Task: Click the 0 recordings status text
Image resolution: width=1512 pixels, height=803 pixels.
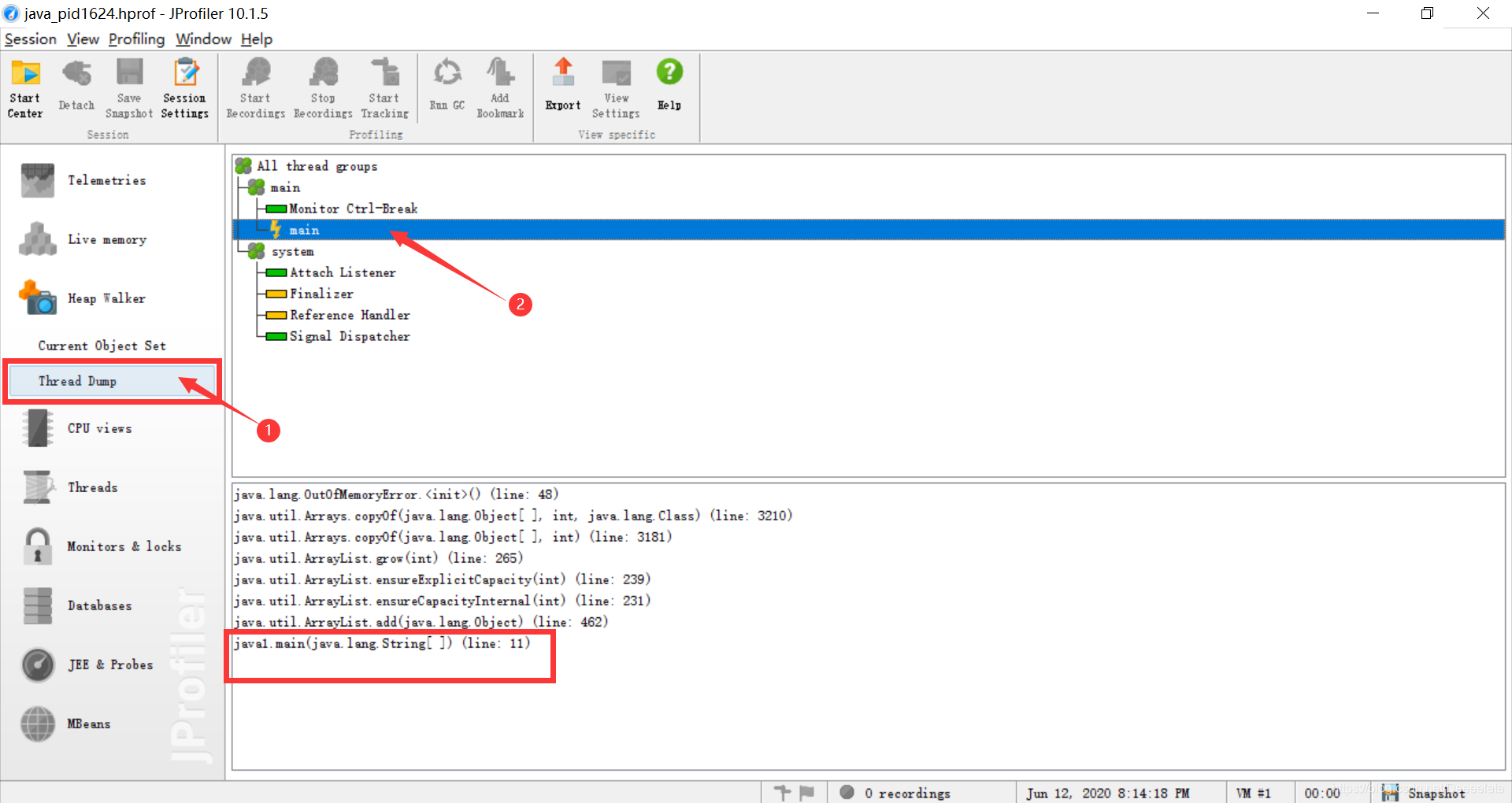Action: [907, 793]
